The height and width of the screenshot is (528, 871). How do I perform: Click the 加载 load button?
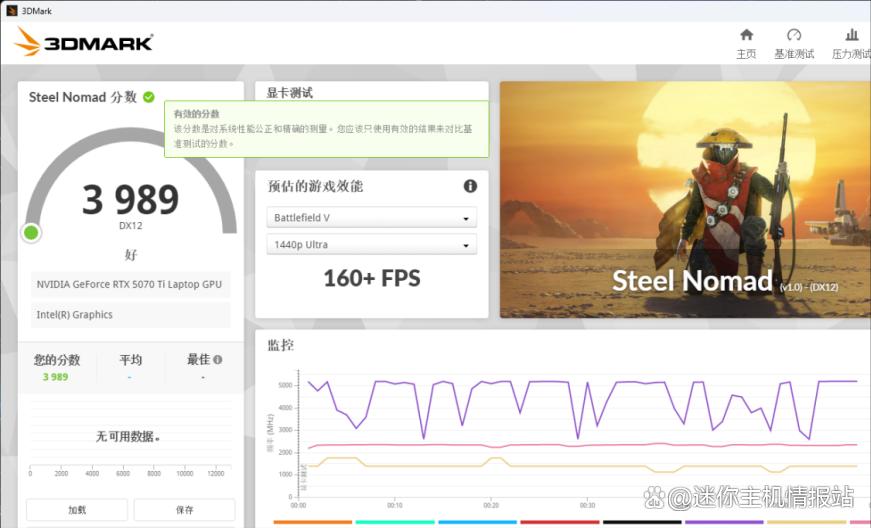77,510
